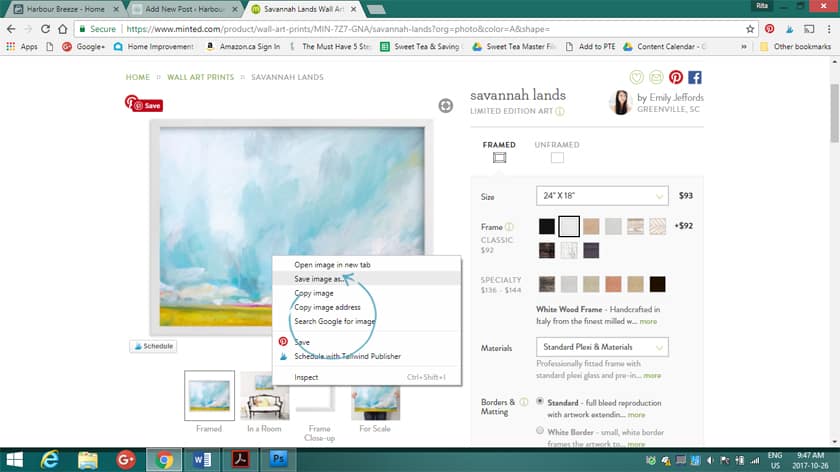Choose Copy image from context menu
This screenshot has width=840, height=472.
366,293
